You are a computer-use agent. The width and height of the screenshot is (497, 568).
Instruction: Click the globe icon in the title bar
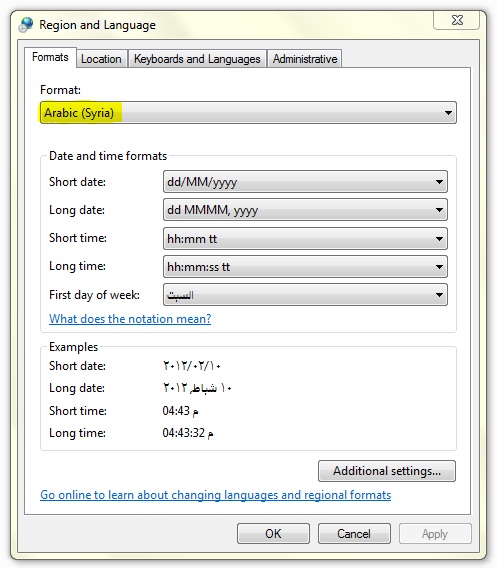(x=26, y=25)
